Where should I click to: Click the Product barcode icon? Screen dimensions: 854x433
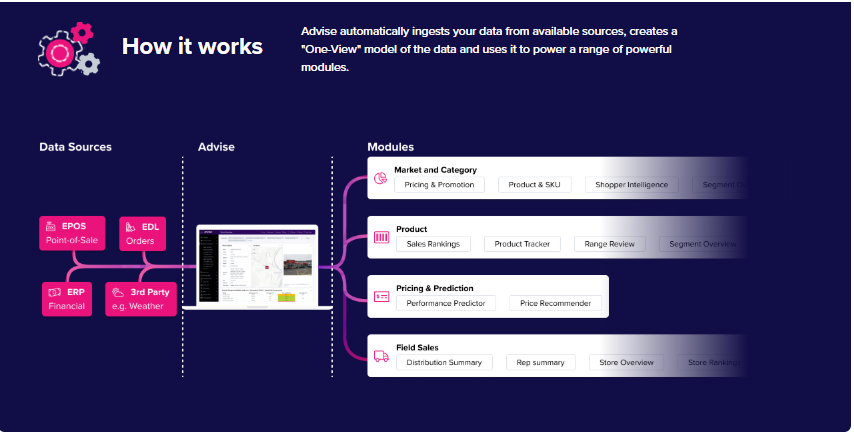pos(381,237)
